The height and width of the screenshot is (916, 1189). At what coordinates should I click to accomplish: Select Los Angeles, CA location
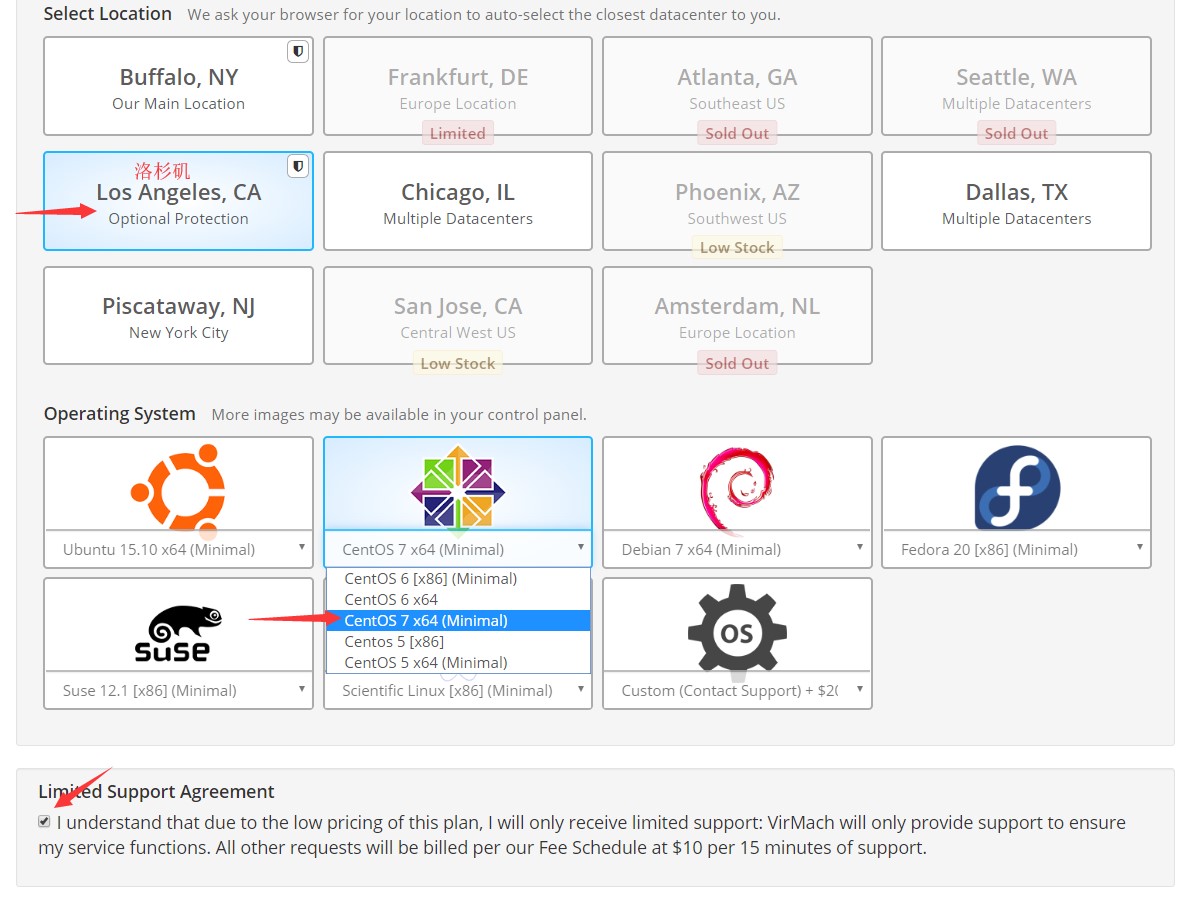(178, 201)
